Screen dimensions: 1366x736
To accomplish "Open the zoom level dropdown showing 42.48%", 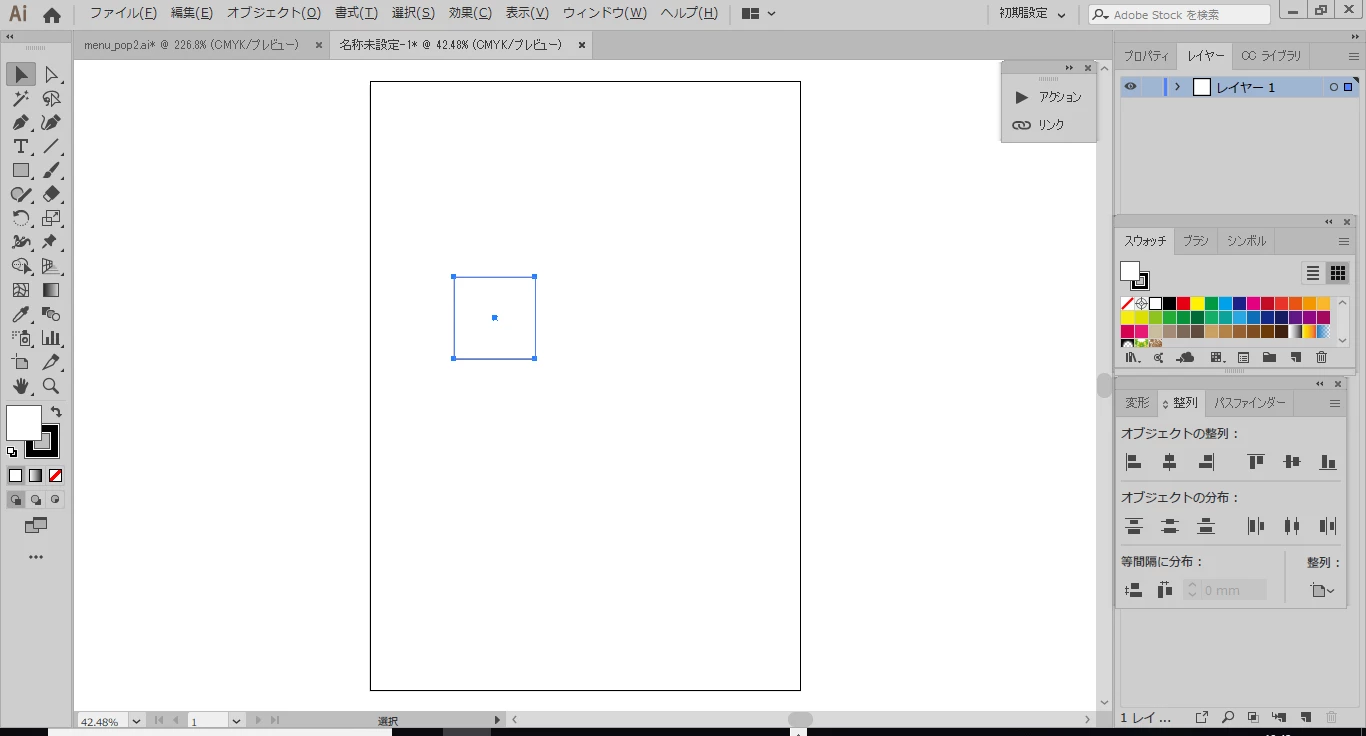I will [137, 721].
